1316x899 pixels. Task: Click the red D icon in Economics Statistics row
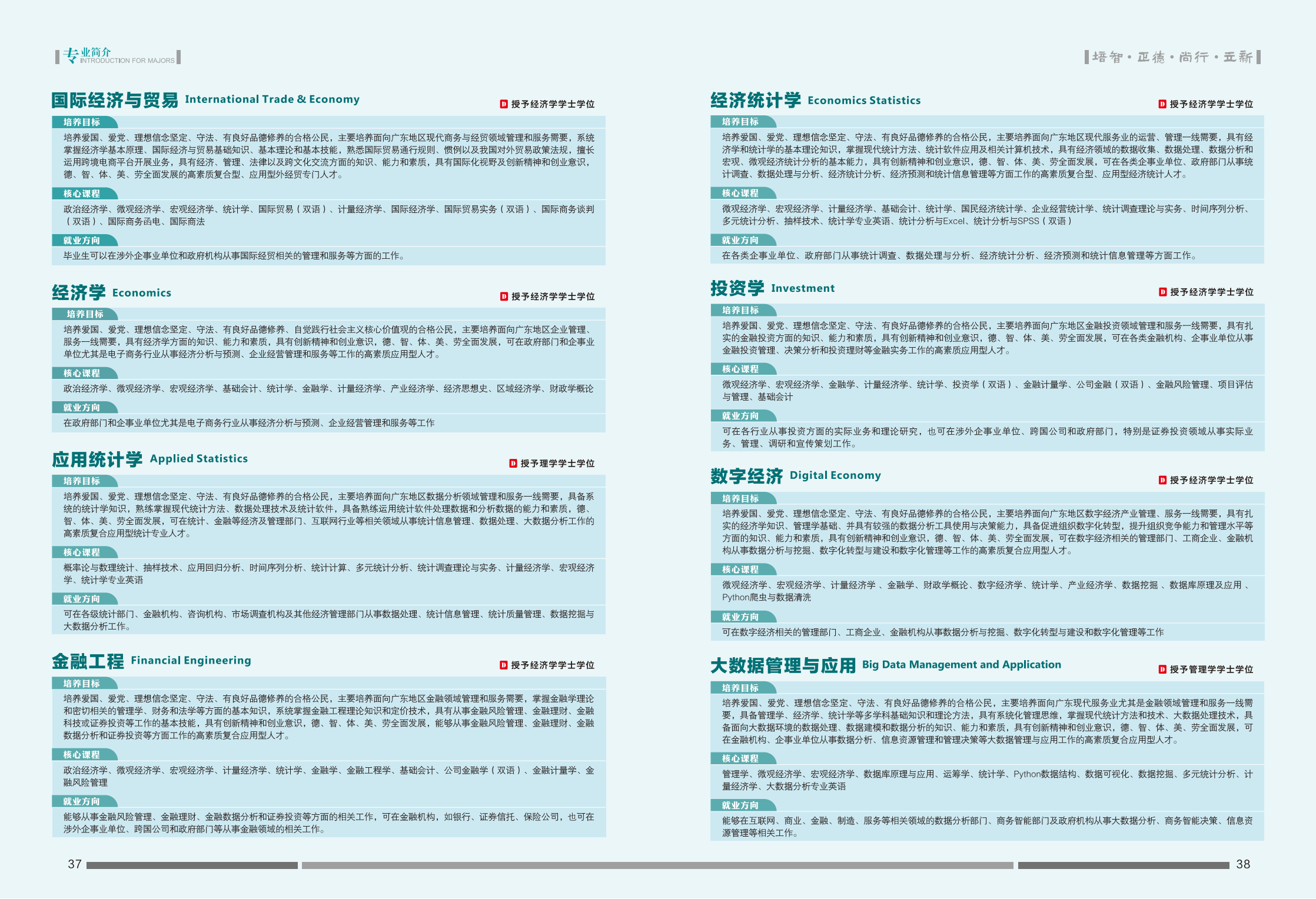1162,104
